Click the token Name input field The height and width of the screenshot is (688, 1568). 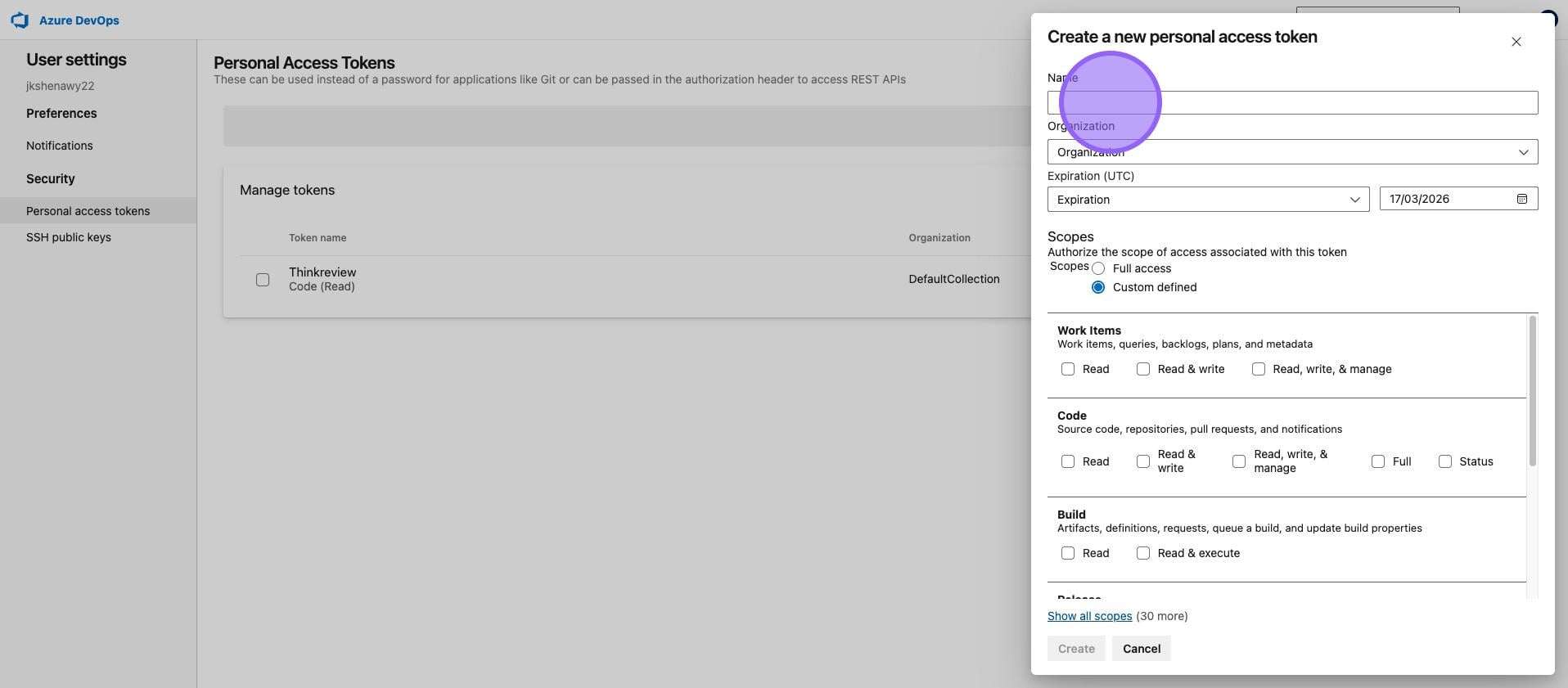coord(1292,102)
